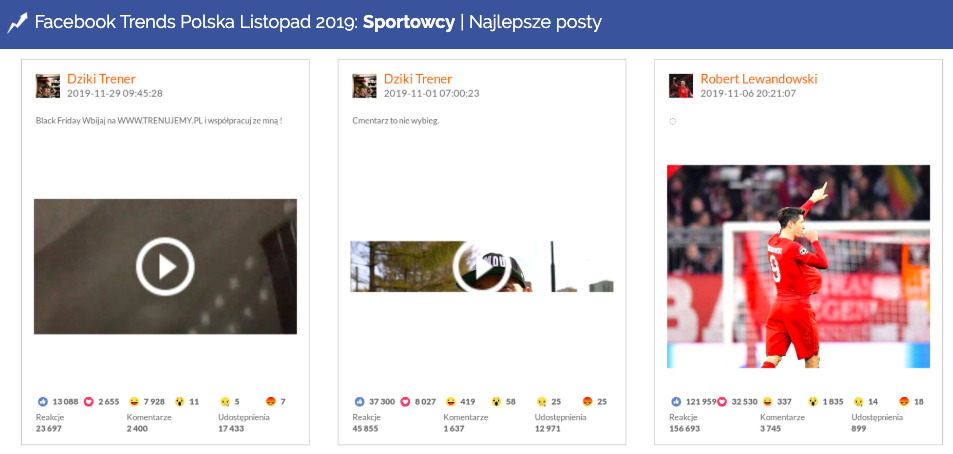Click the trend chart icon in the header

[18, 22]
